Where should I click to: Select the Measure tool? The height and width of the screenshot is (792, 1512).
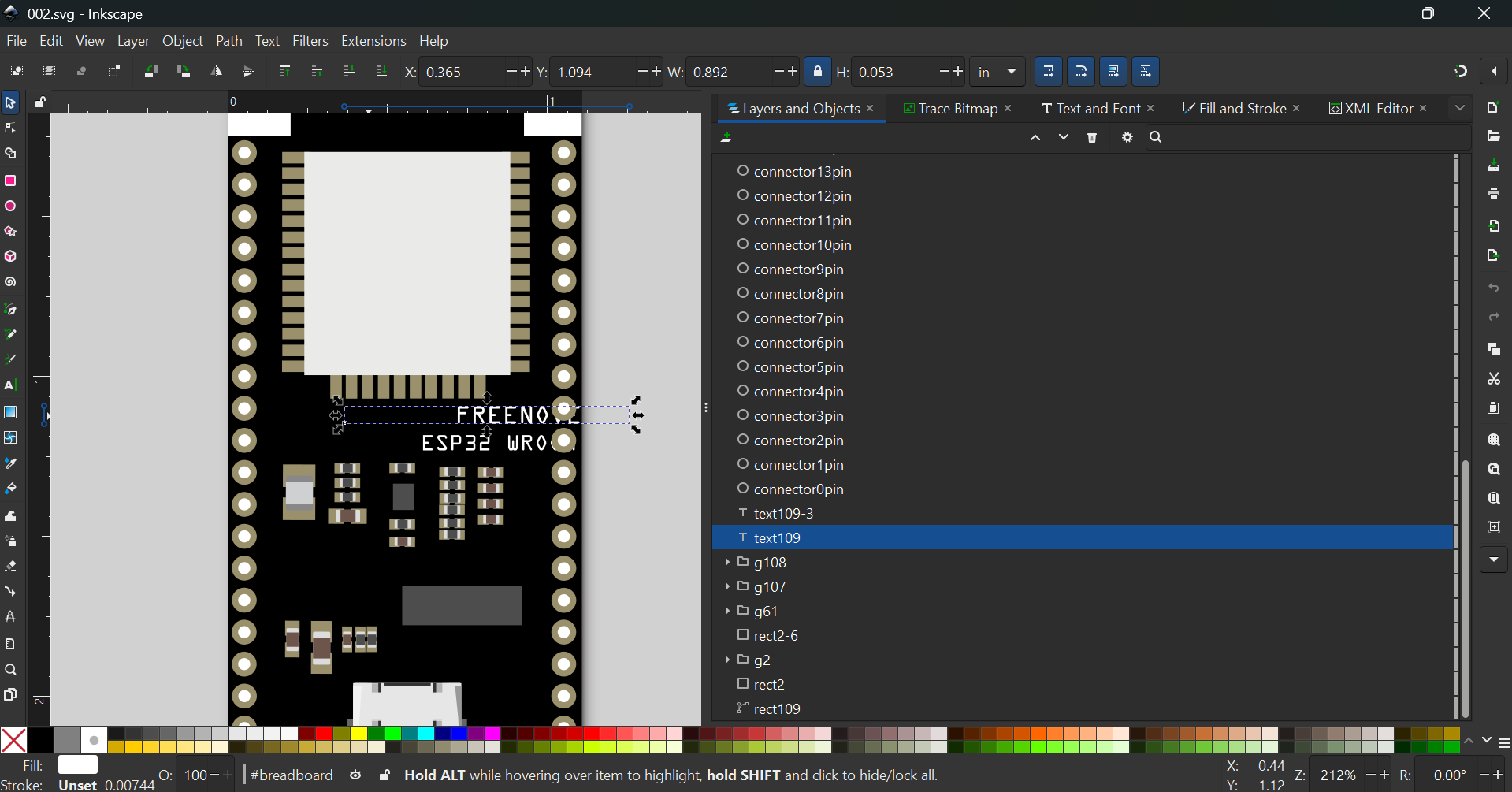(x=10, y=644)
